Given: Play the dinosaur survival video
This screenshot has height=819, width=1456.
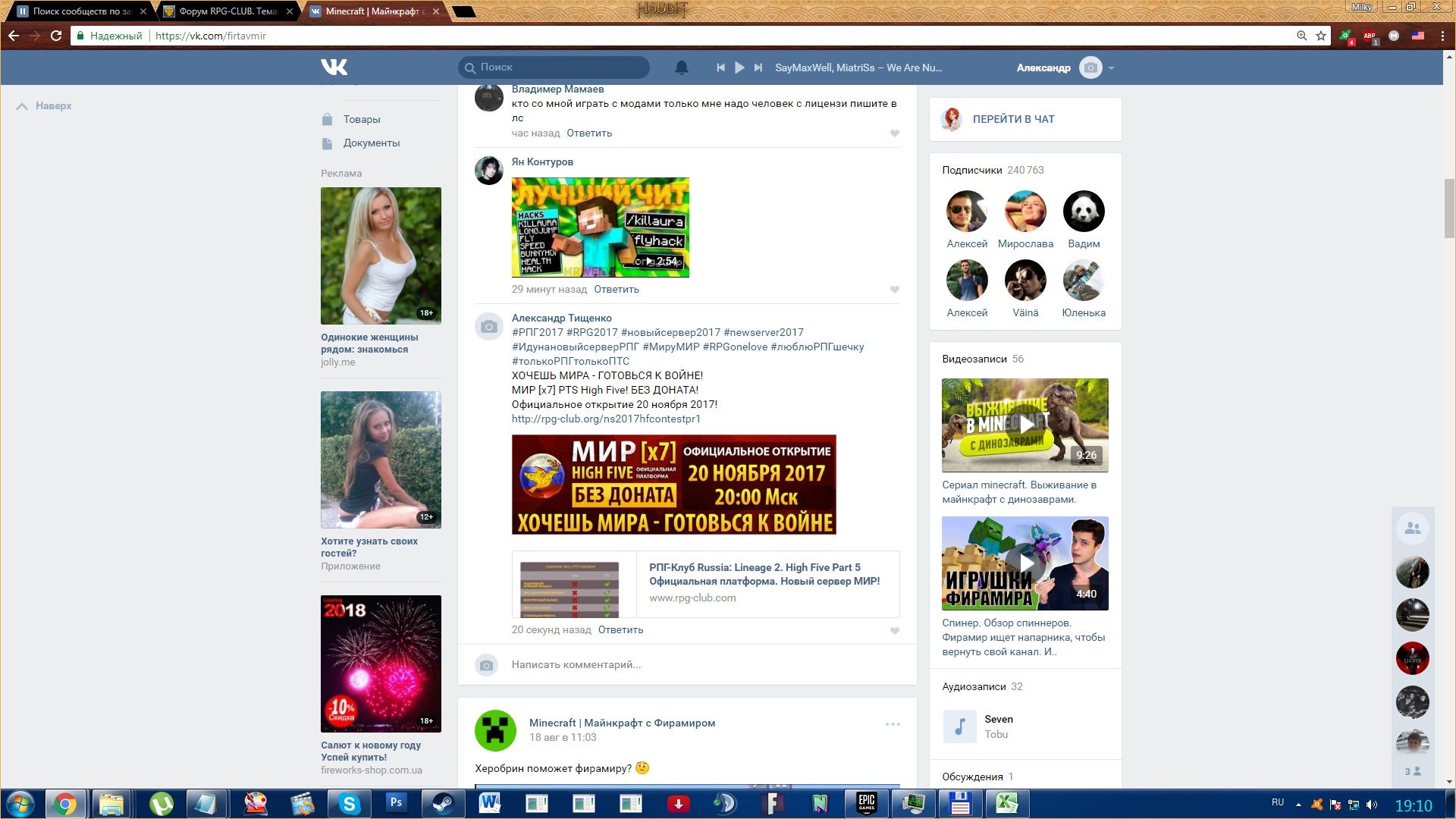Looking at the screenshot, I should click(1025, 425).
